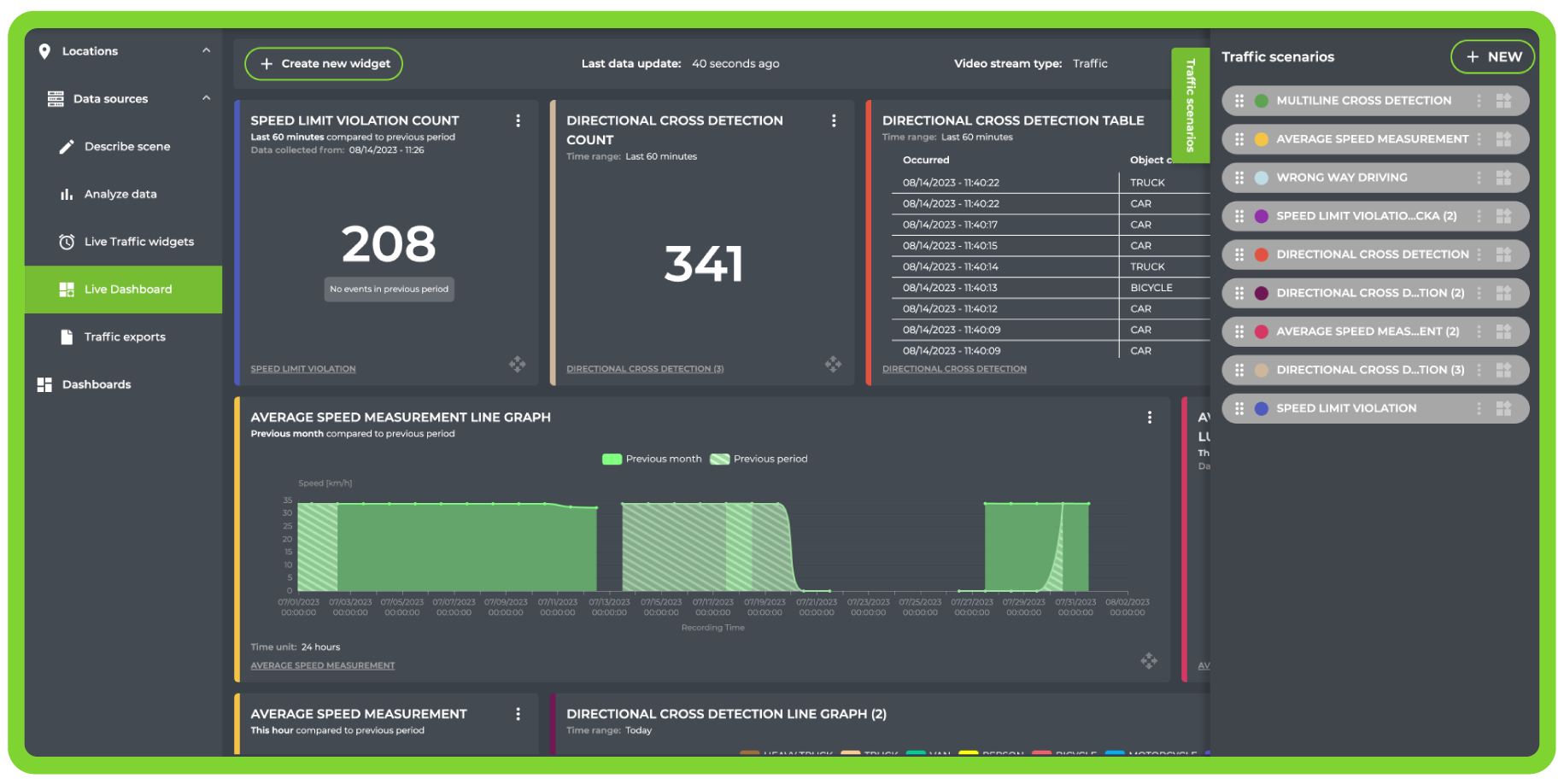This screenshot has width=1564, height=784.
Task: Open the Traffic scenarios side panel tab
Action: (x=1191, y=102)
